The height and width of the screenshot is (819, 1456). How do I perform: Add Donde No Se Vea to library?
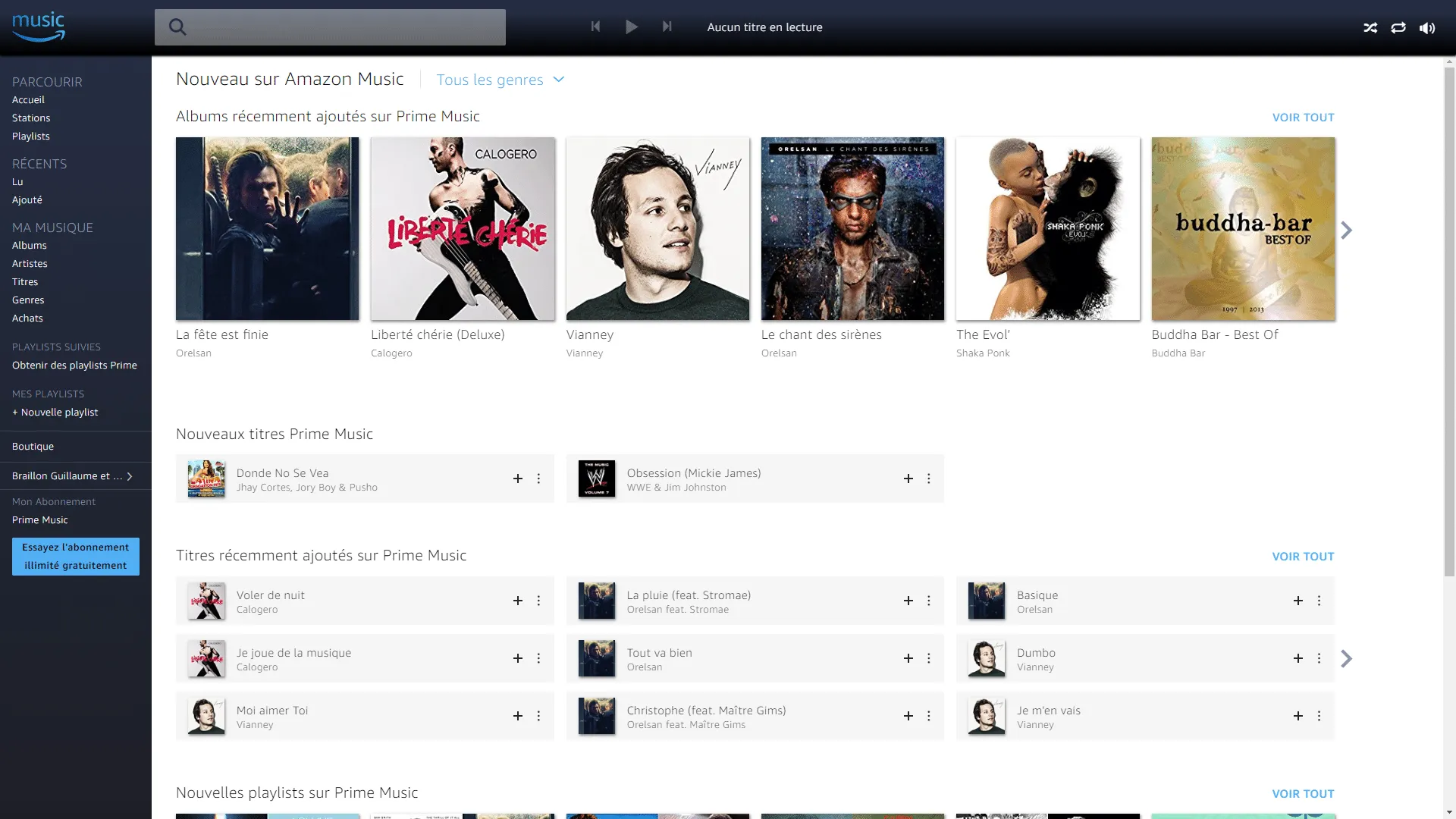(x=518, y=479)
